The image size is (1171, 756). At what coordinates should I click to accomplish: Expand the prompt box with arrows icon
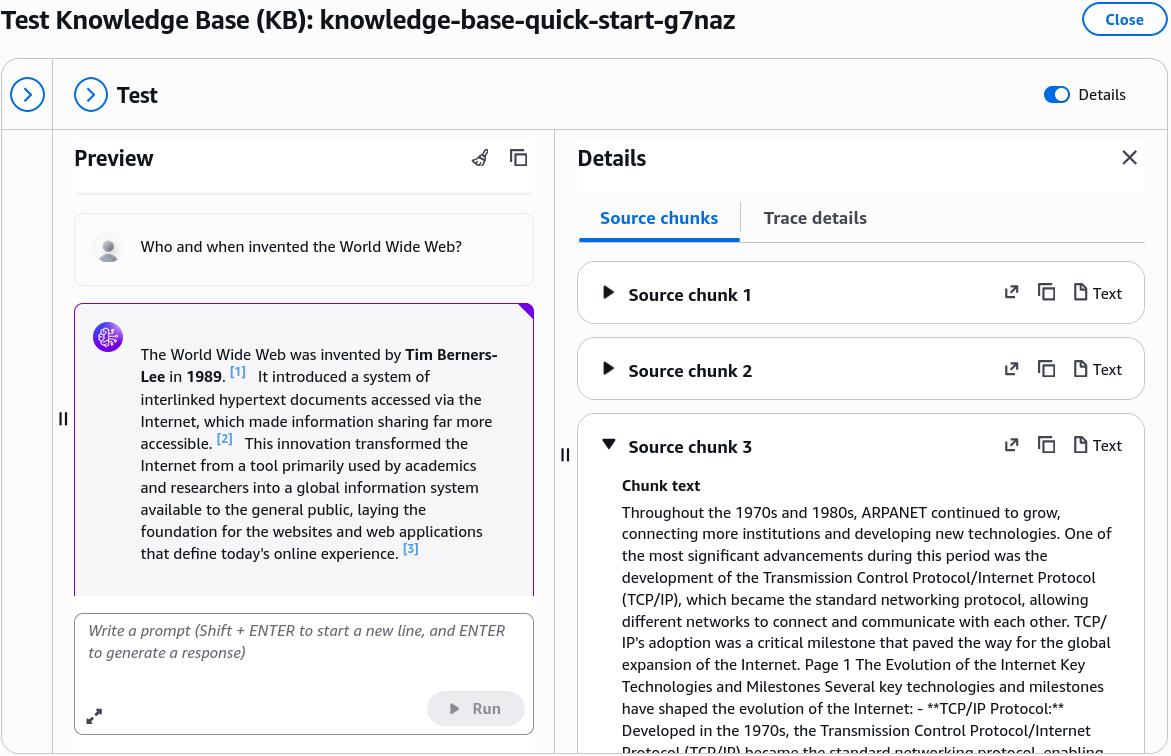(x=94, y=716)
